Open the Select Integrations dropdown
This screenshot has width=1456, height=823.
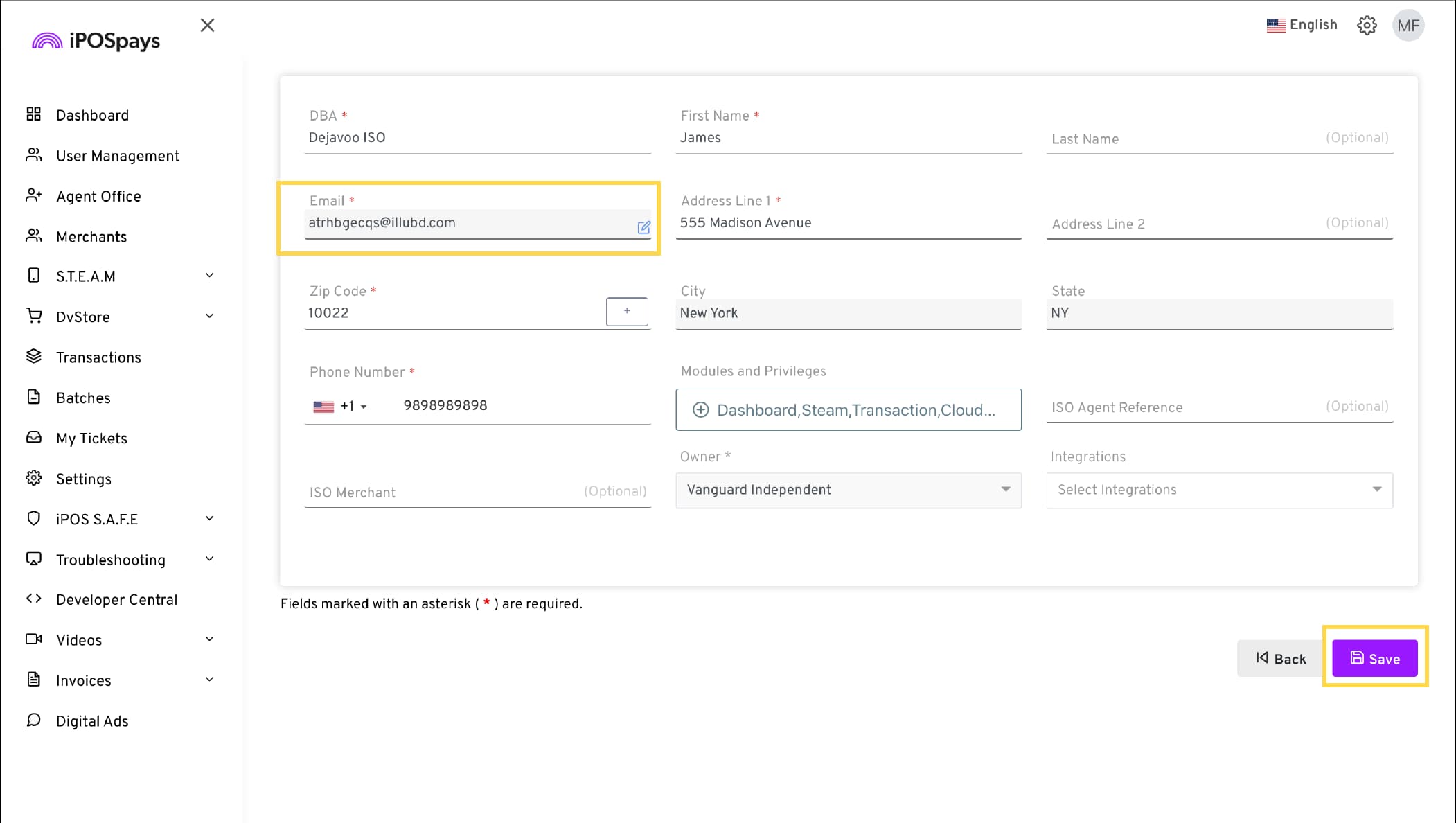tap(1219, 490)
